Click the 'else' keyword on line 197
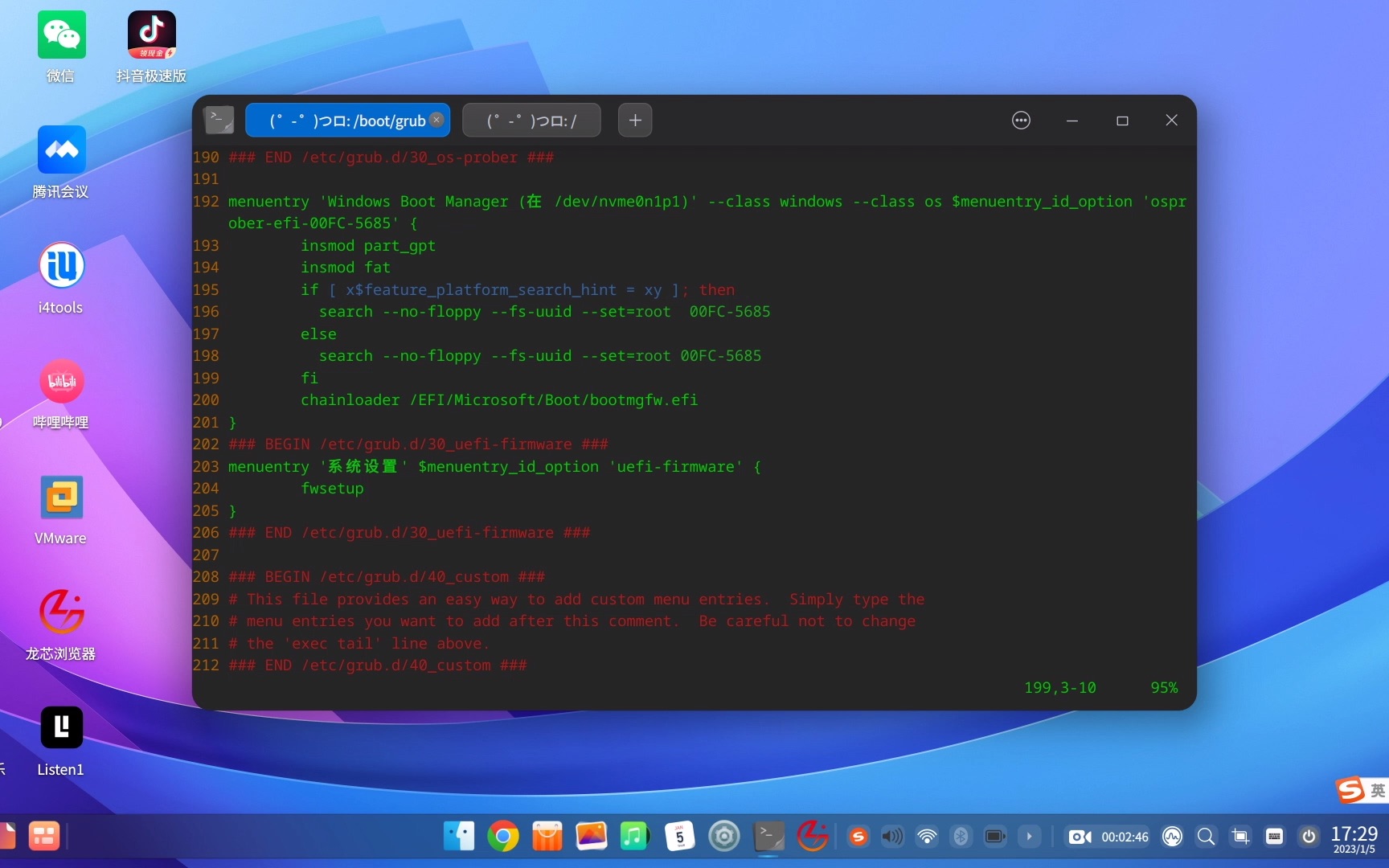The width and height of the screenshot is (1389, 868). click(x=318, y=334)
